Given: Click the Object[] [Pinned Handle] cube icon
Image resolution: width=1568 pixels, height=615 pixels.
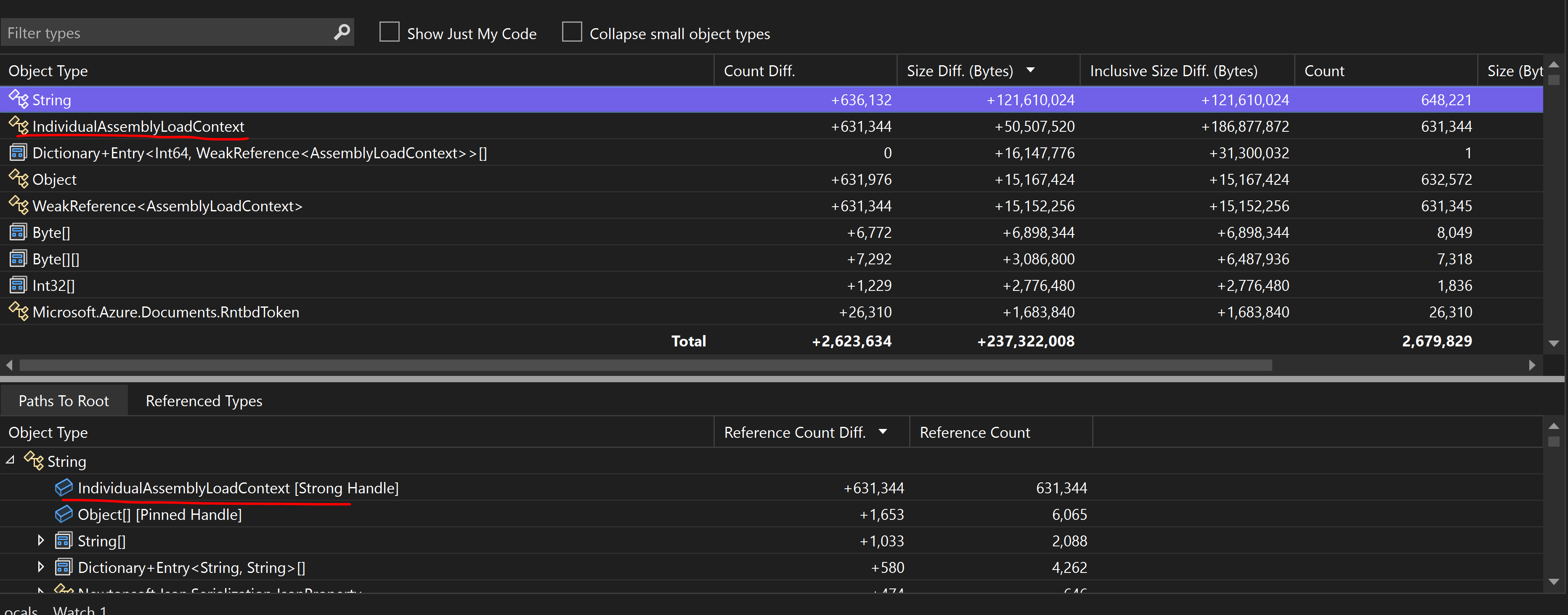Looking at the screenshot, I should (x=64, y=514).
